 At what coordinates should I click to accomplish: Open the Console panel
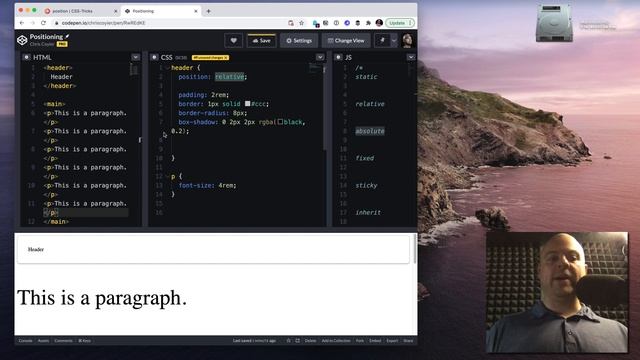point(25,340)
